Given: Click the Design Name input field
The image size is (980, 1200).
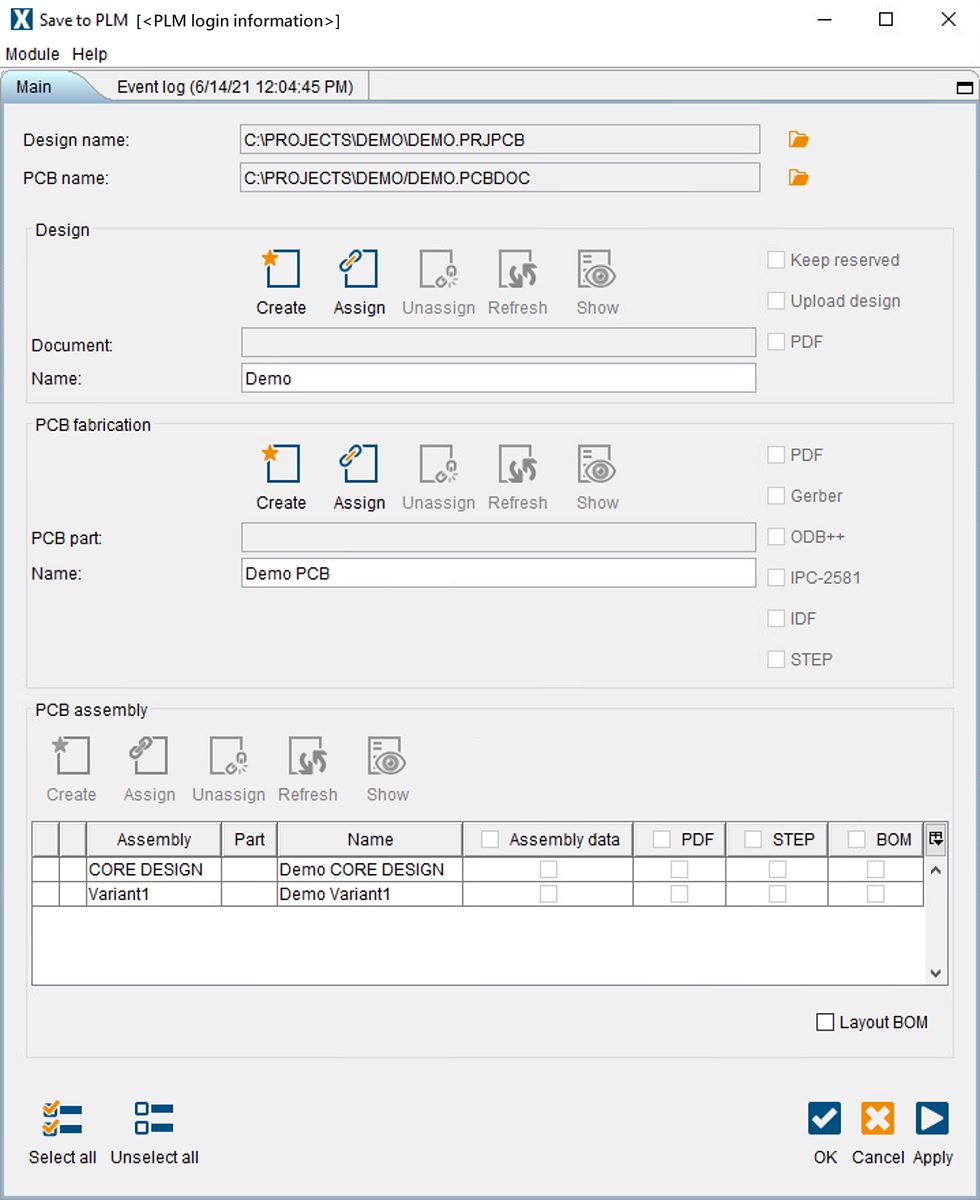Looking at the screenshot, I should (498, 379).
